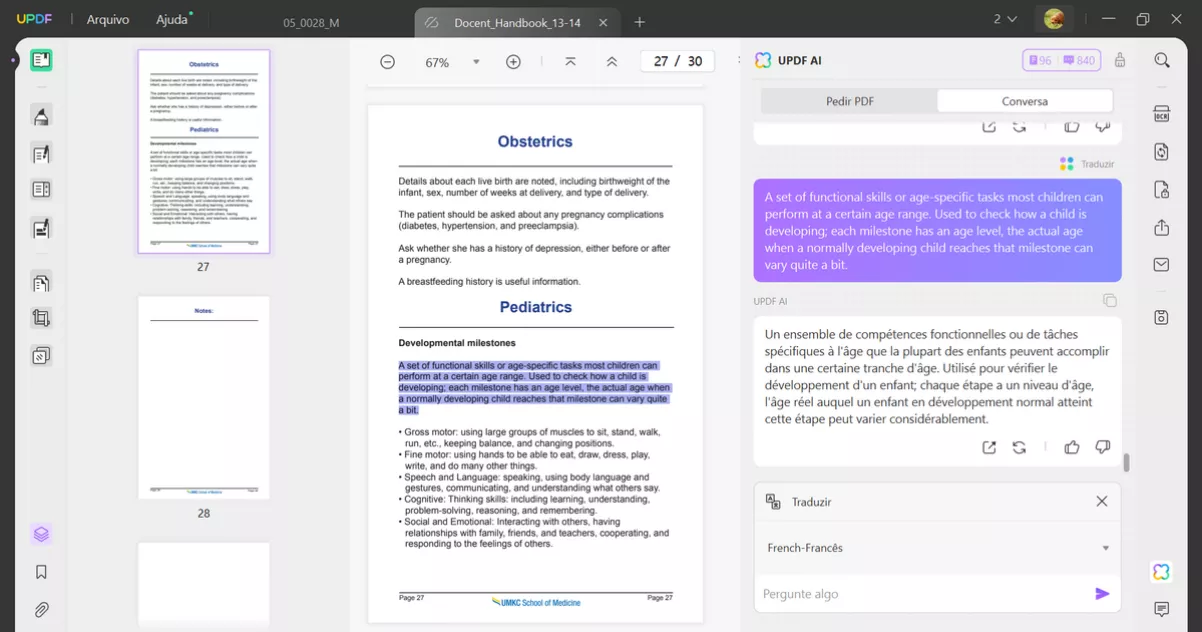Open the attachments paperclip icon
Viewport: 1202px width, 632px height.
(41, 609)
